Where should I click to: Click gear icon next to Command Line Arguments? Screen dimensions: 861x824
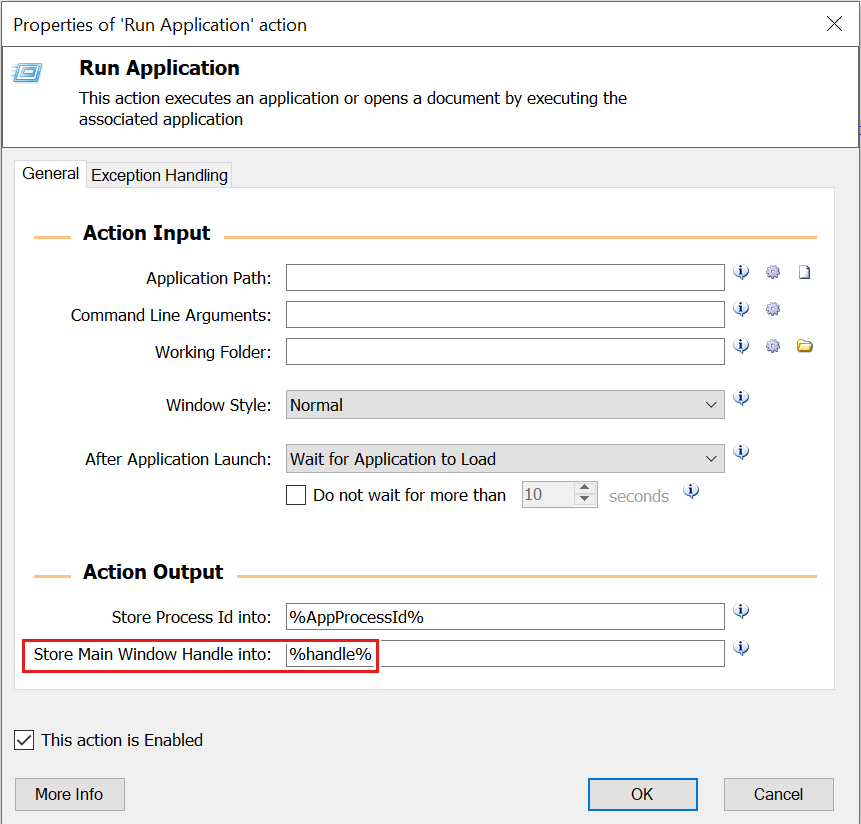(773, 309)
